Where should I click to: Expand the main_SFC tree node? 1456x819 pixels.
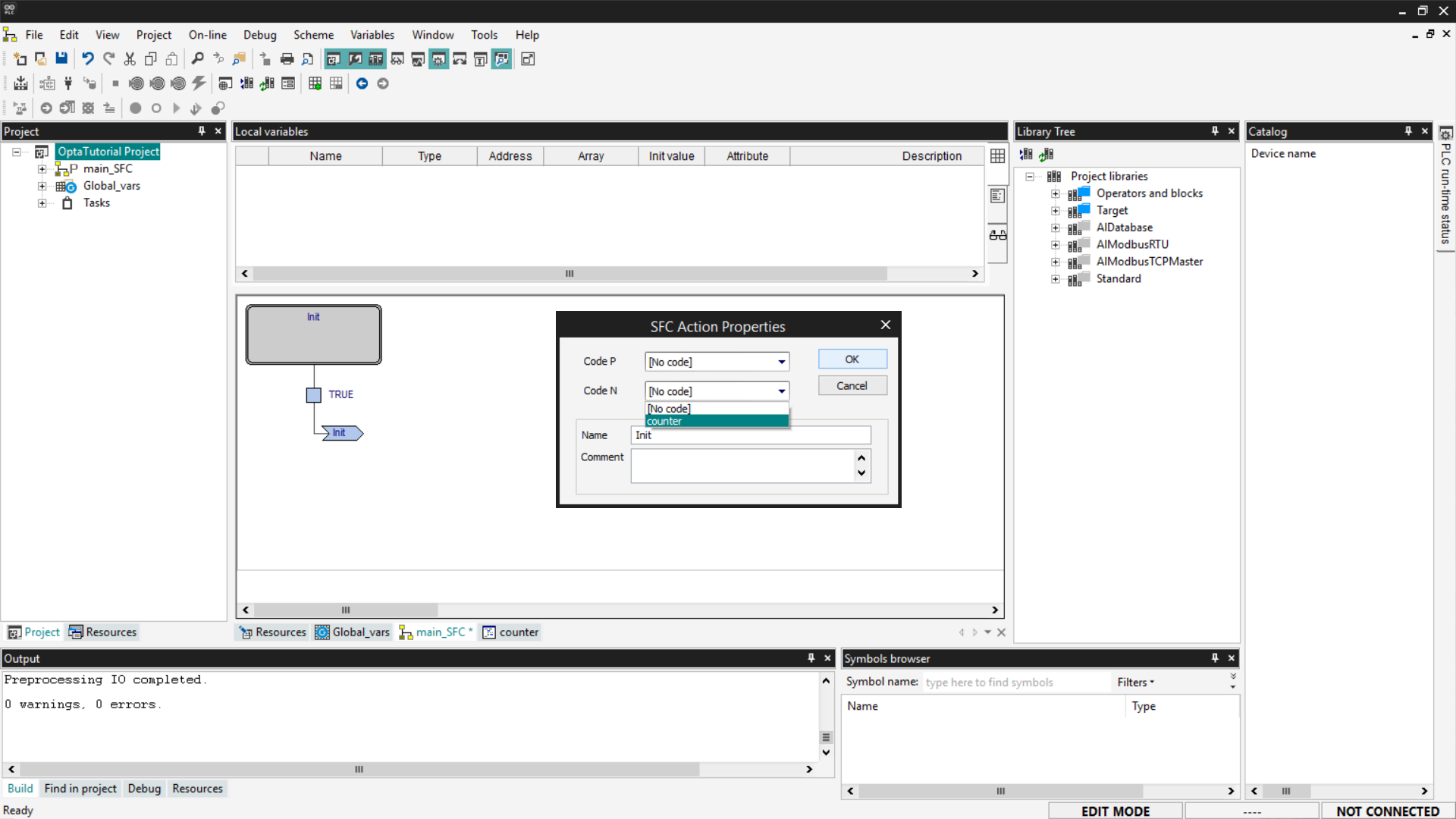[x=42, y=169]
